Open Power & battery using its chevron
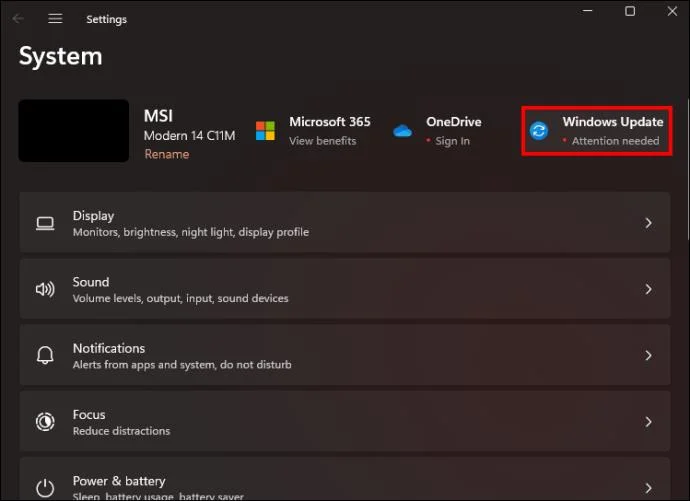Image resolution: width=690 pixels, height=501 pixels. pos(648,488)
